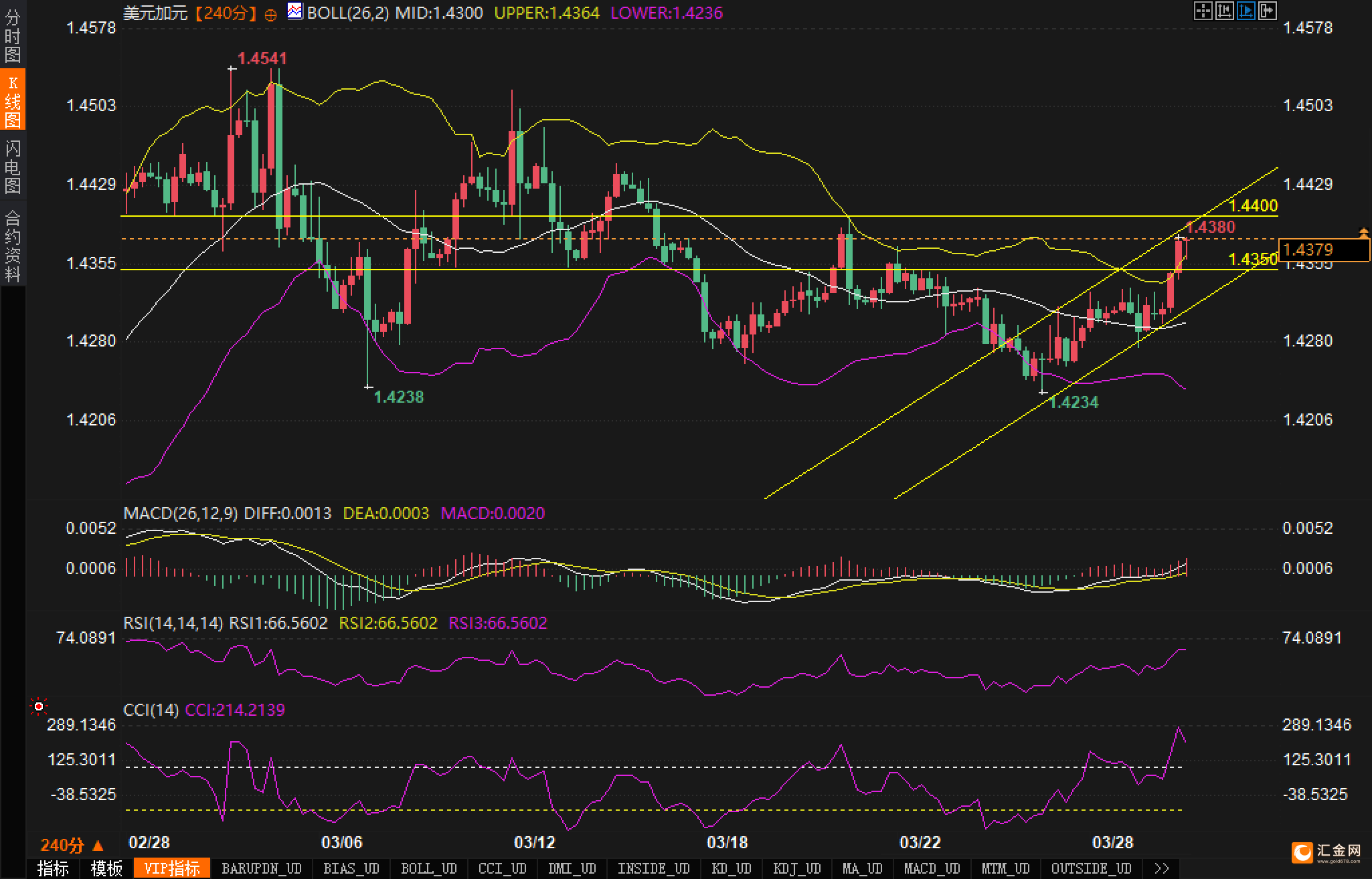Click the chart scroll-to-start axis icon
This screenshot has height=879, width=1372.
(1224, 11)
